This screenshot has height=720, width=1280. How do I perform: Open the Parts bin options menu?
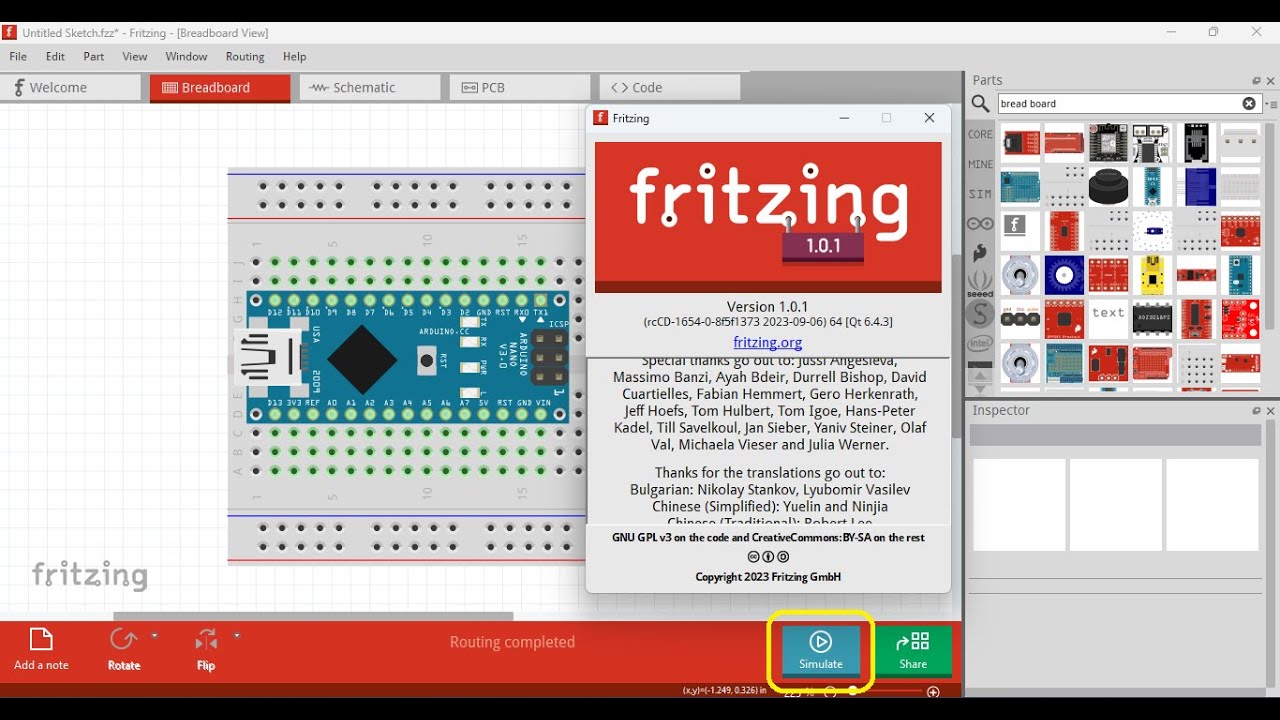[x=1271, y=104]
